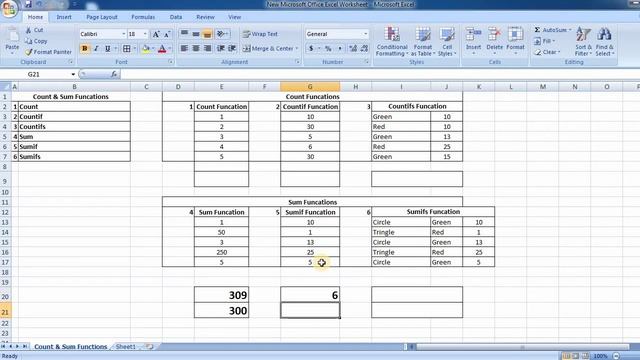Apply accounting dollar format

coord(311,48)
